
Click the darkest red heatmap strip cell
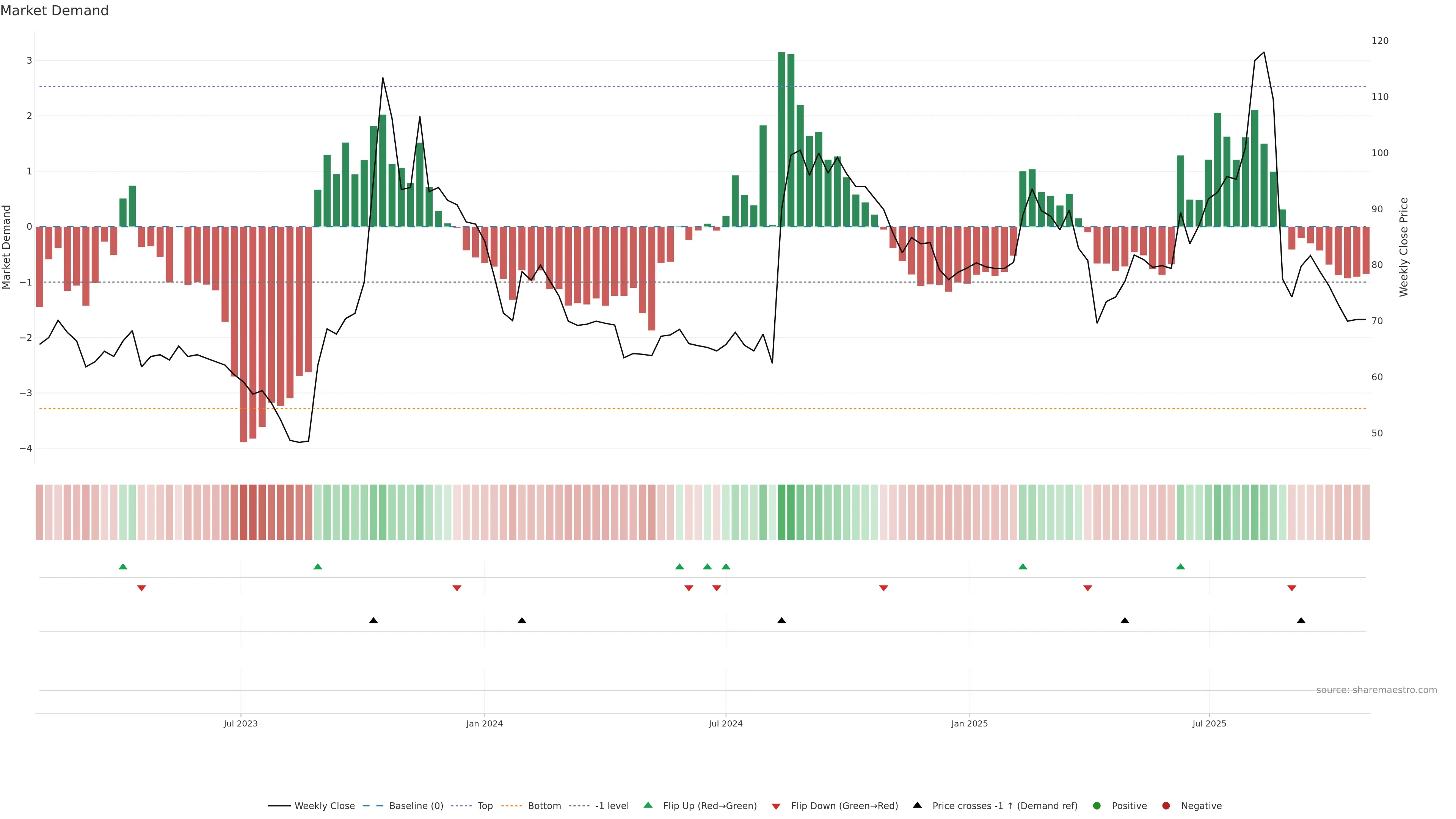[243, 512]
